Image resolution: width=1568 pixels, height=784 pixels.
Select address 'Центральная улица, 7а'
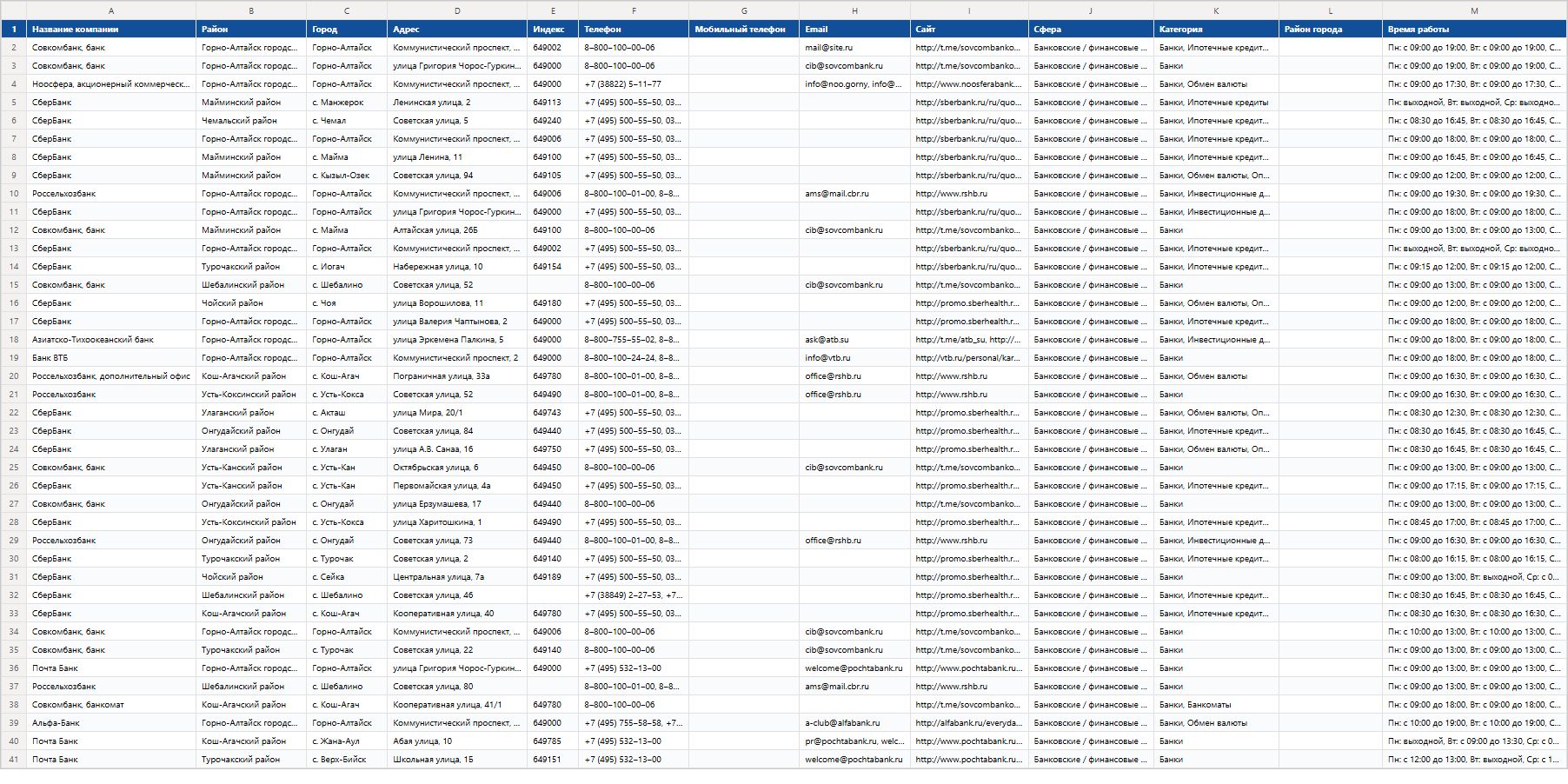[457, 577]
